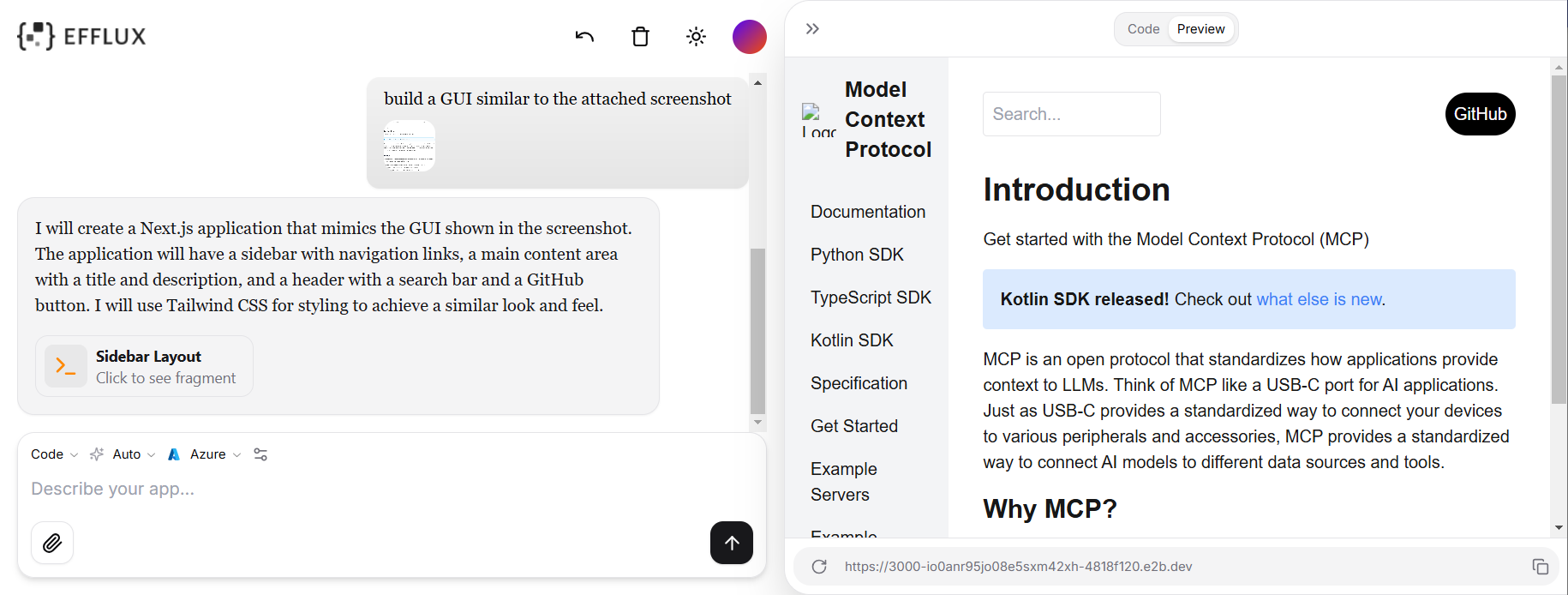
Task: Open the Code template dropdown
Action: point(54,454)
